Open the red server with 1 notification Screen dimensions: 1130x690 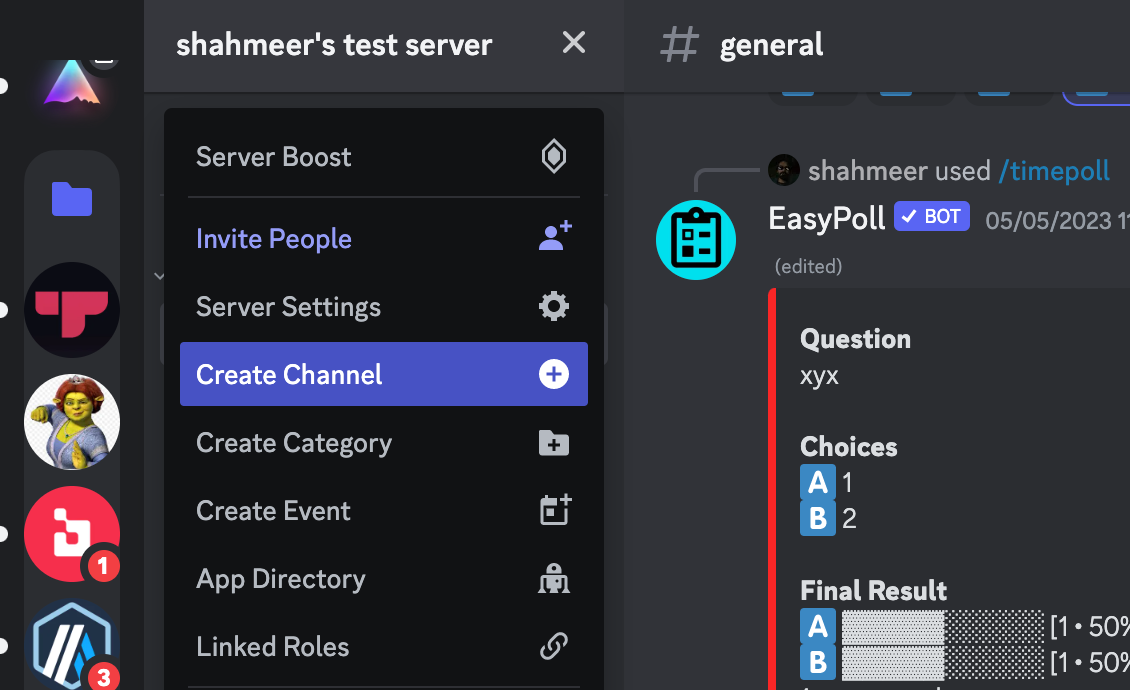(72, 534)
